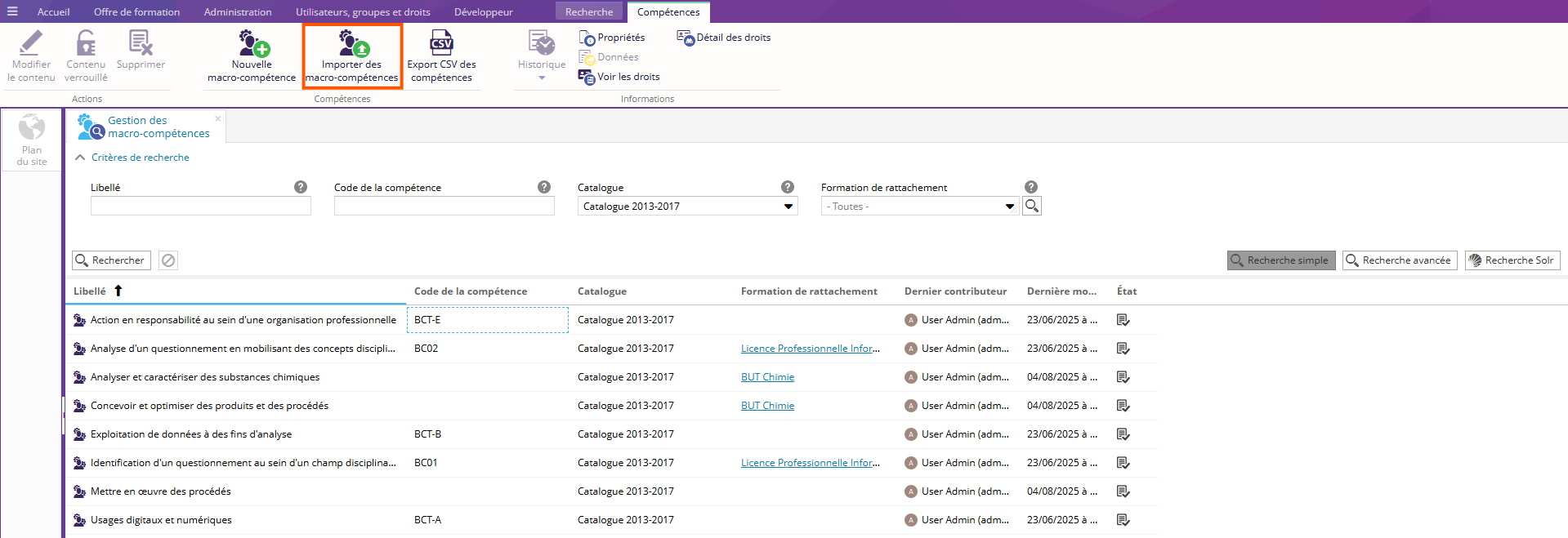Create a Nouvelle macro-compétence
The image size is (1568, 538).
[252, 56]
